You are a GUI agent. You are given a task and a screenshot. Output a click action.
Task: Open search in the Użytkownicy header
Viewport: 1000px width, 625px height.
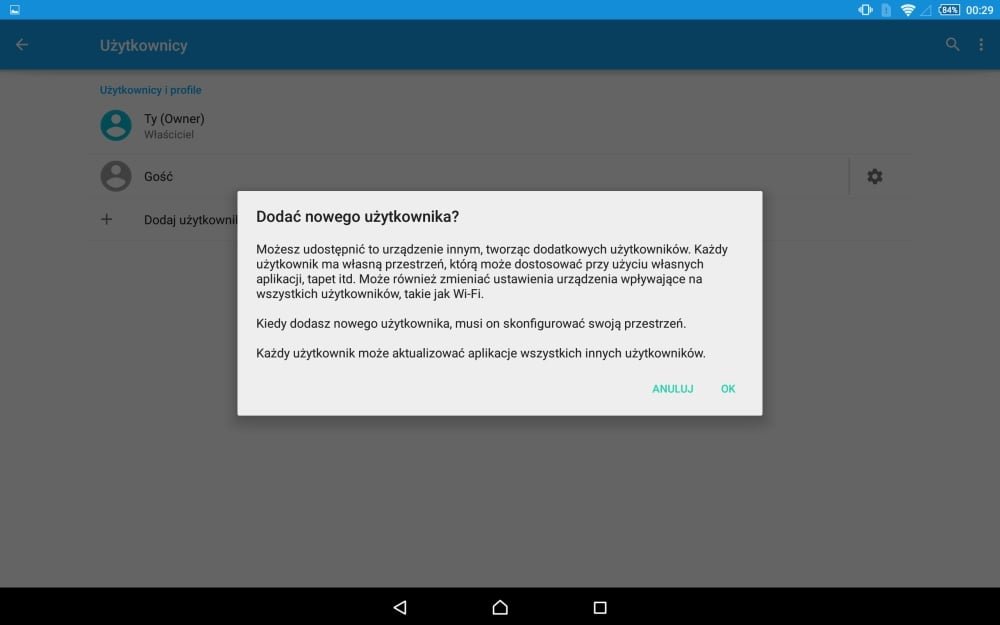click(952, 45)
